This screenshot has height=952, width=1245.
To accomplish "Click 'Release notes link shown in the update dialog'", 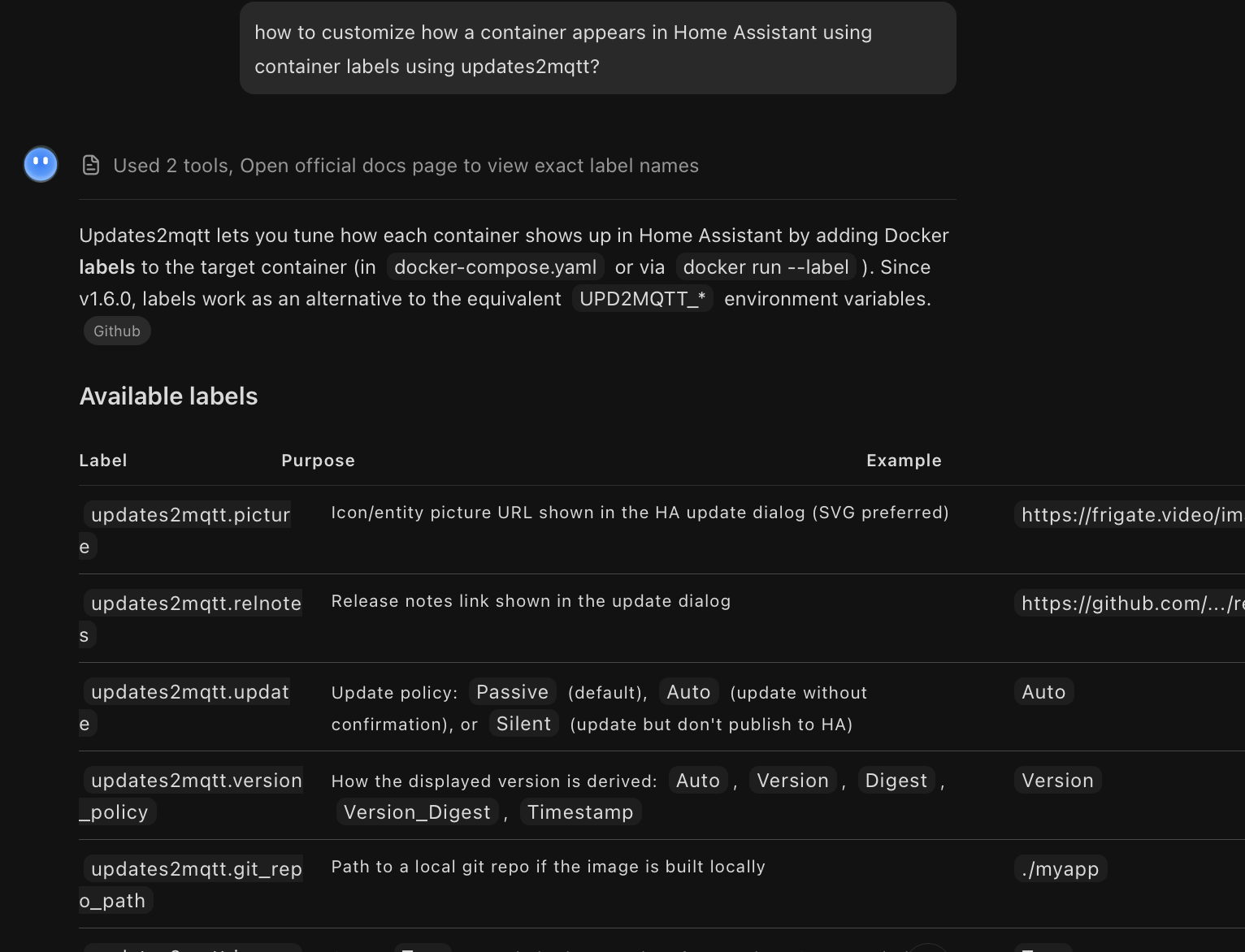I will pos(531,601).
